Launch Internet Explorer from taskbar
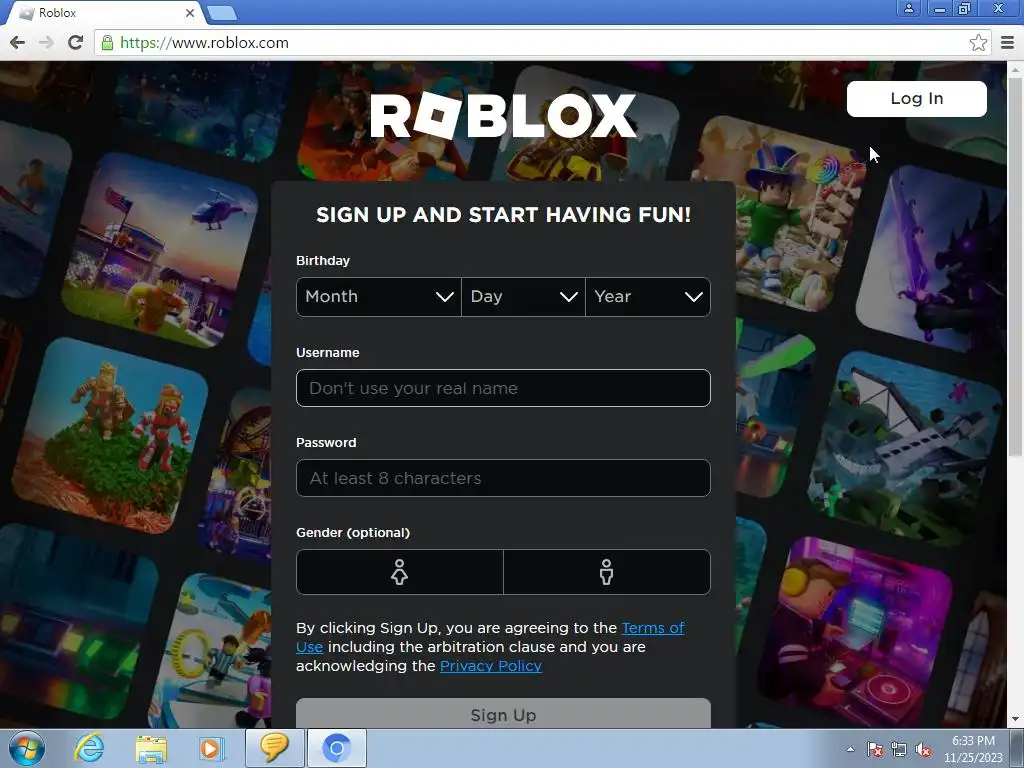Screen dimensions: 1024x768 (x=88, y=748)
